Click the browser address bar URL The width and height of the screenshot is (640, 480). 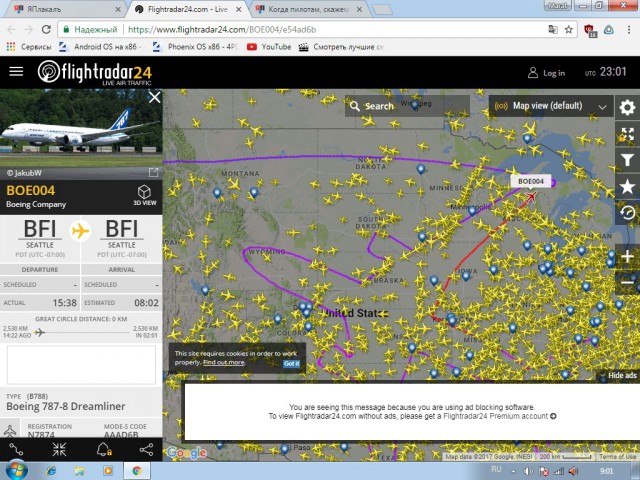pyautogui.click(x=222, y=29)
